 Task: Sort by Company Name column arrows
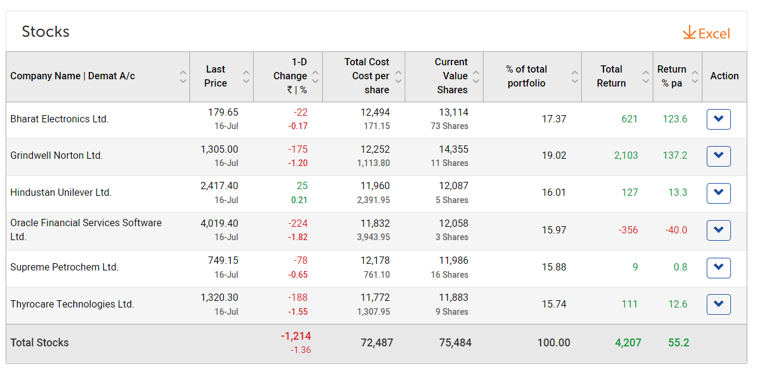[183, 76]
